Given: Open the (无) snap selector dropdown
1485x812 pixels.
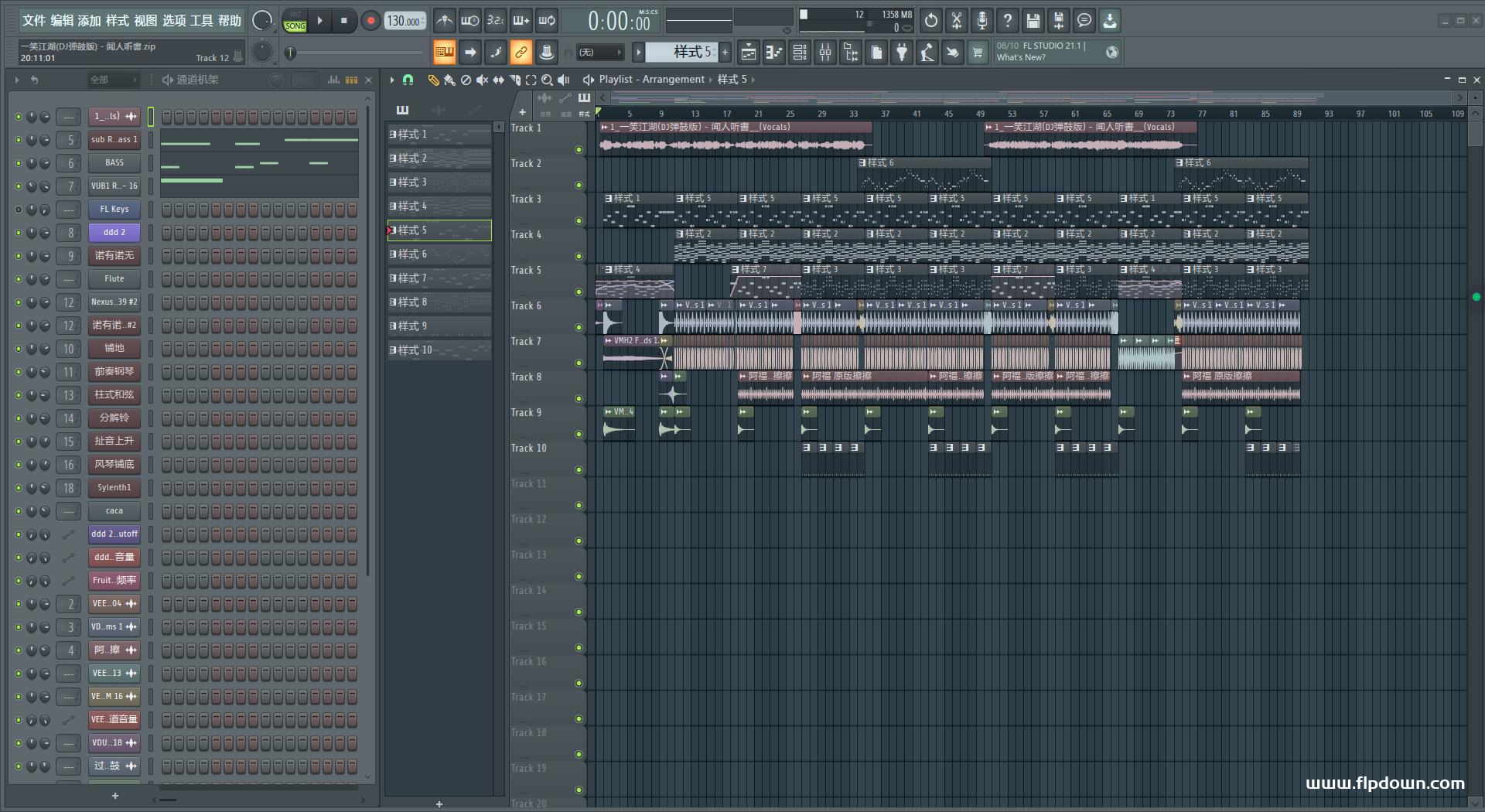Looking at the screenshot, I should (x=601, y=53).
